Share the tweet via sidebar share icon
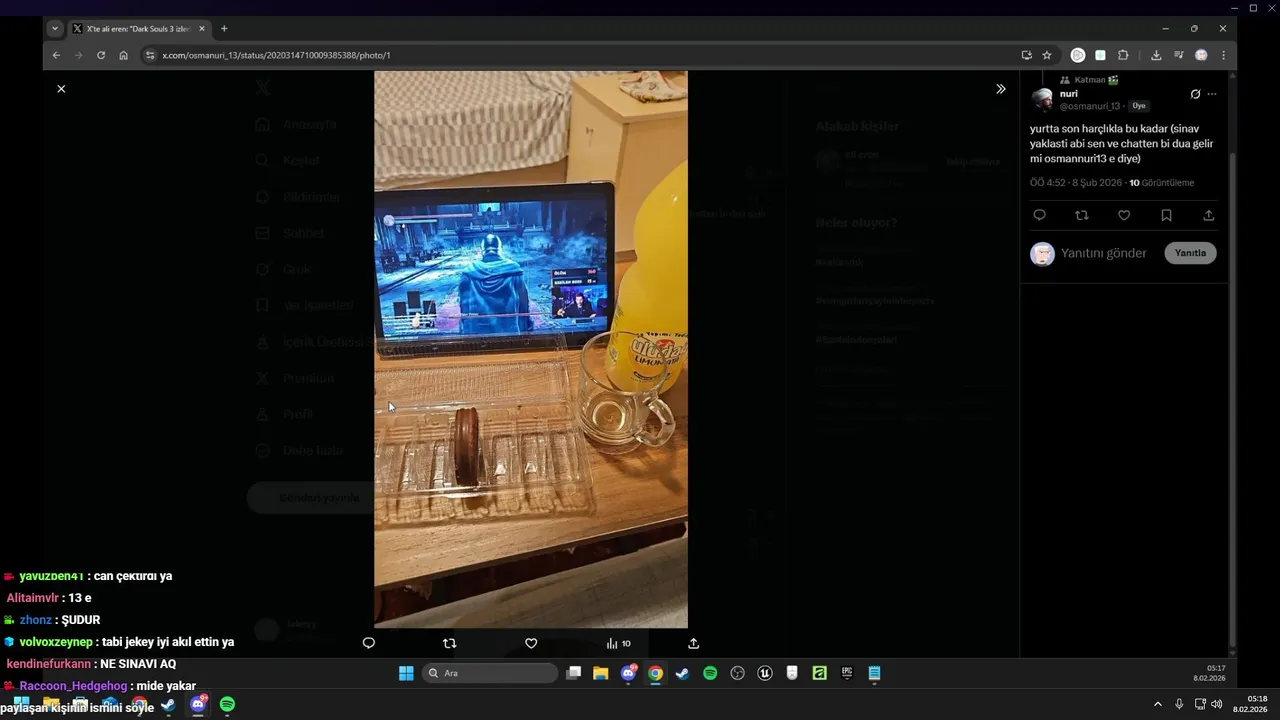Screen dimensions: 1280x720 (x=1208, y=215)
